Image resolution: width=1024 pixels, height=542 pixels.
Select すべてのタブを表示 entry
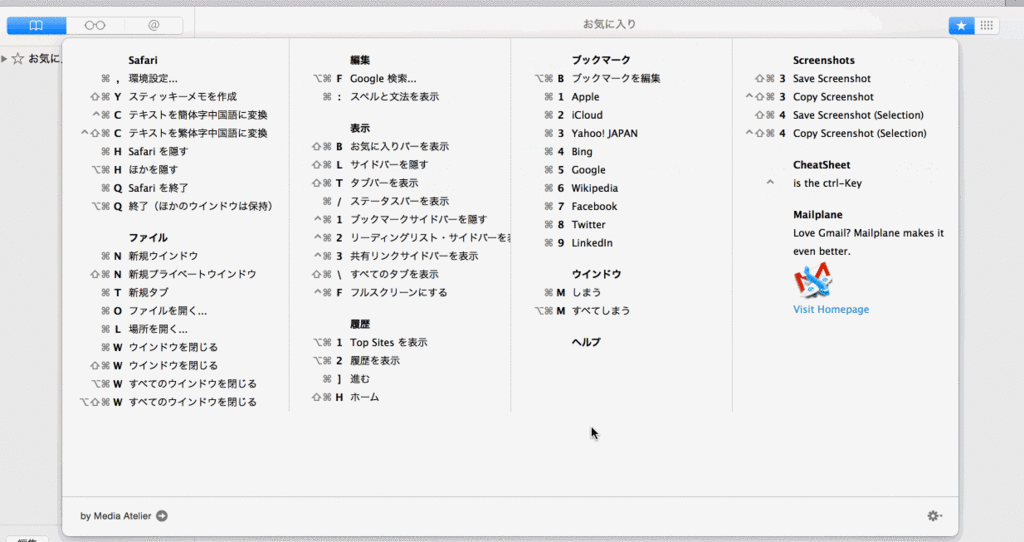pyautogui.click(x=394, y=274)
